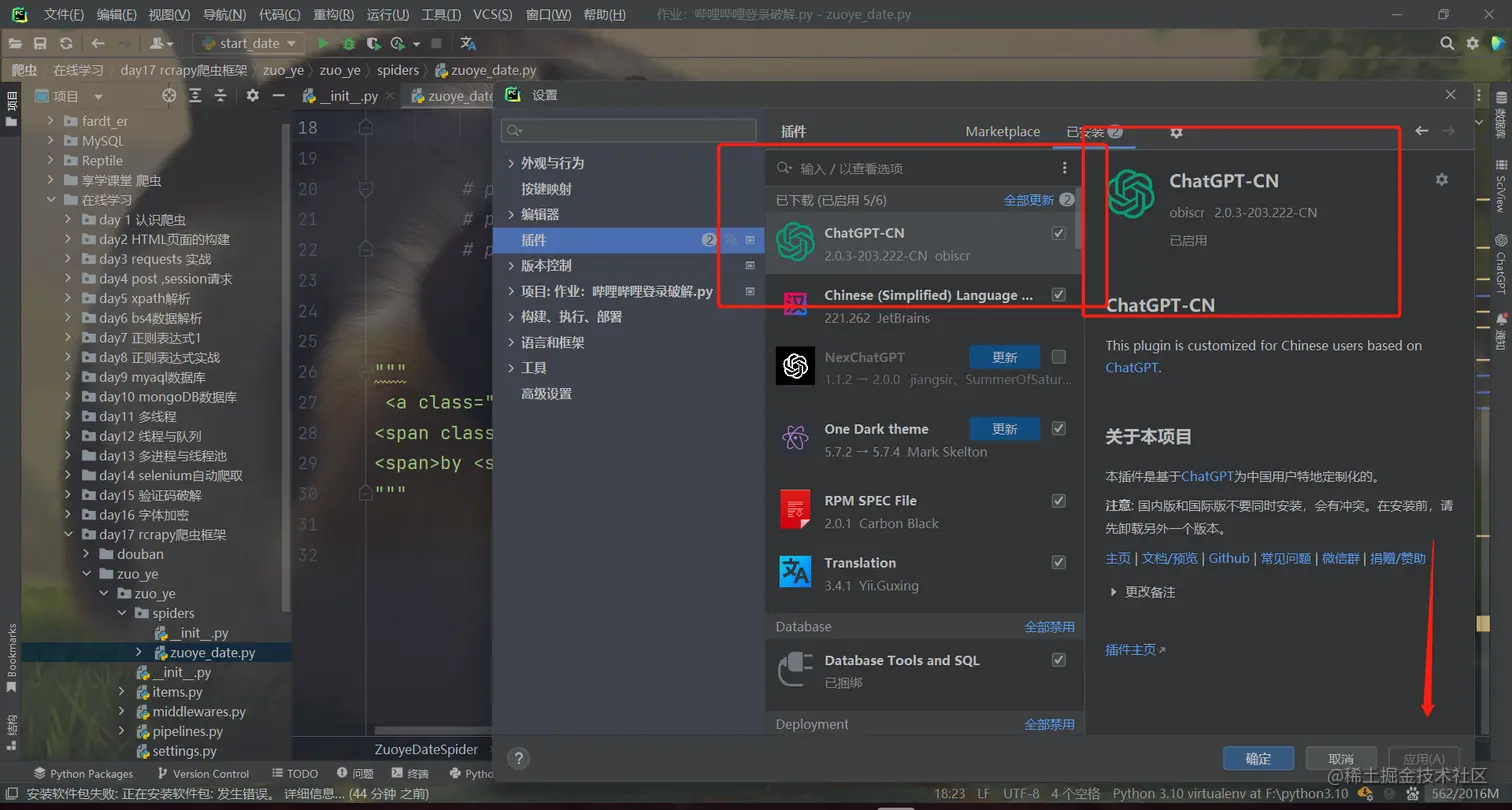The width and height of the screenshot is (1512, 810).
Task: Select 按键映射 settings item
Action: 546,189
